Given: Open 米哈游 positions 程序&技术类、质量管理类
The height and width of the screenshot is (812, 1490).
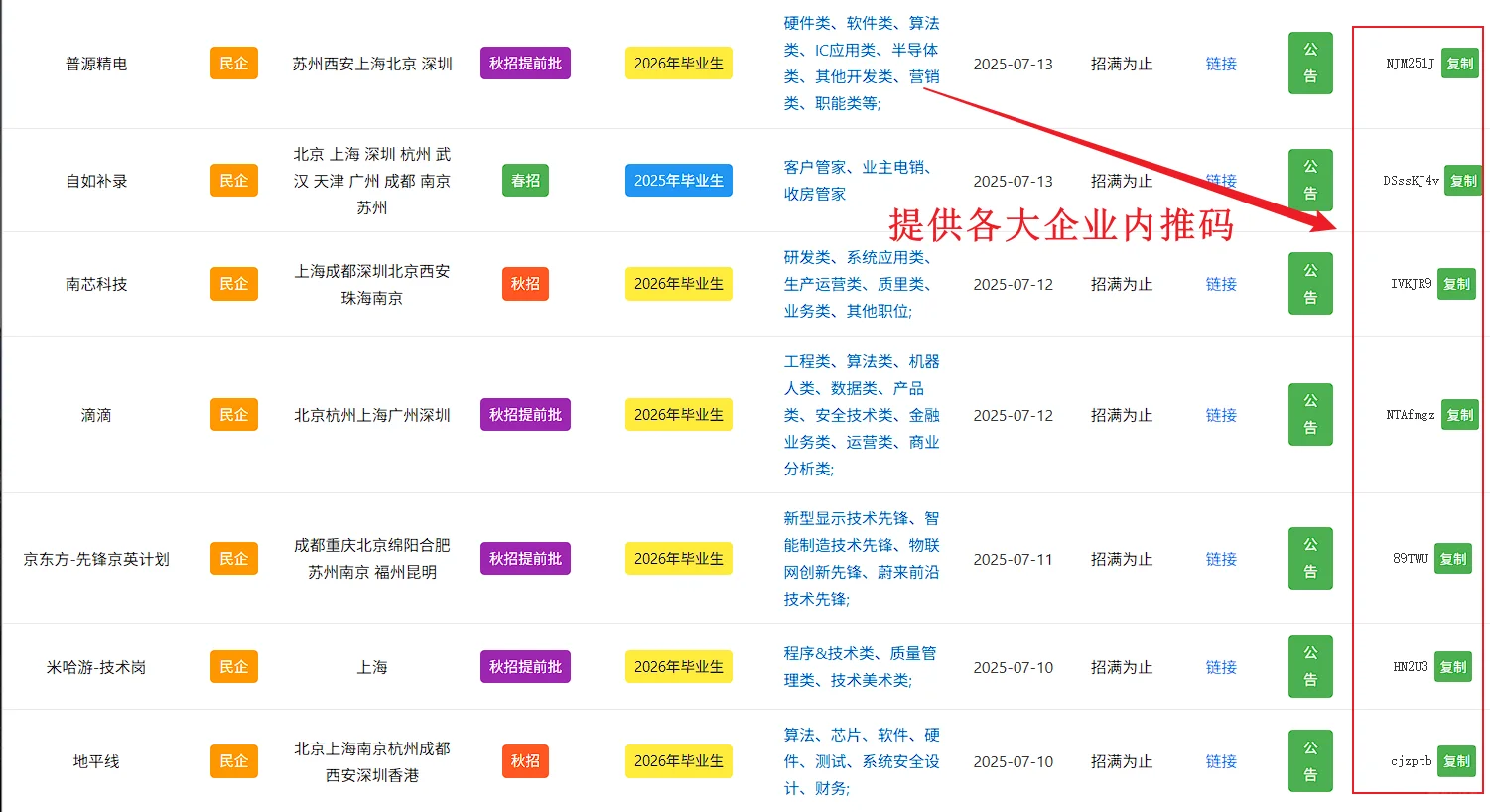Looking at the screenshot, I should [862, 667].
